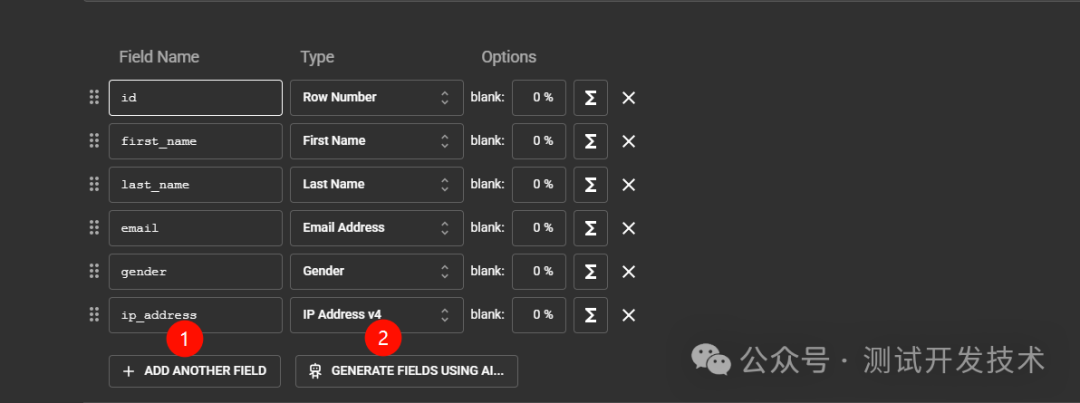The height and width of the screenshot is (403, 1080).
Task: Delete the last_name row using X icon
Action: click(628, 185)
